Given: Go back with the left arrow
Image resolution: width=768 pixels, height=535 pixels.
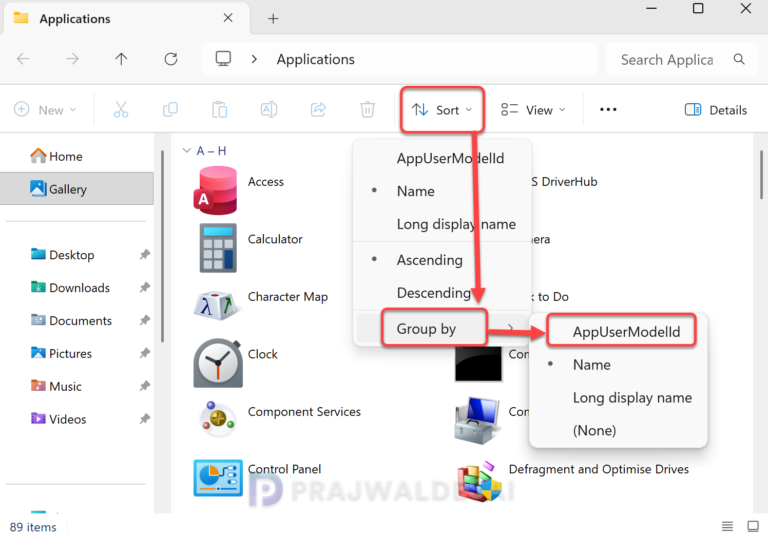Looking at the screenshot, I should [23, 59].
